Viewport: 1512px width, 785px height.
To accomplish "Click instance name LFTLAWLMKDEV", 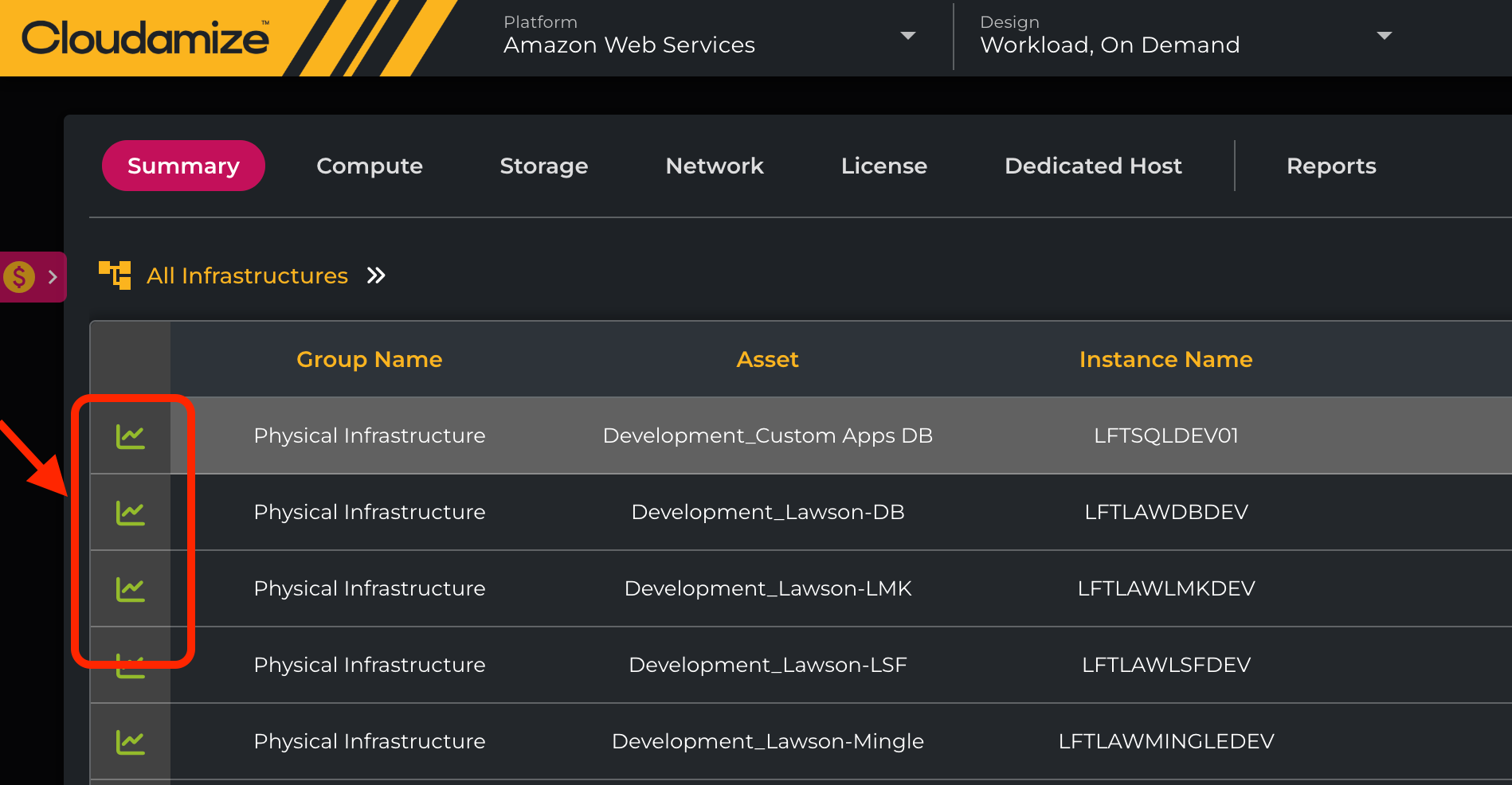I will click(1165, 588).
